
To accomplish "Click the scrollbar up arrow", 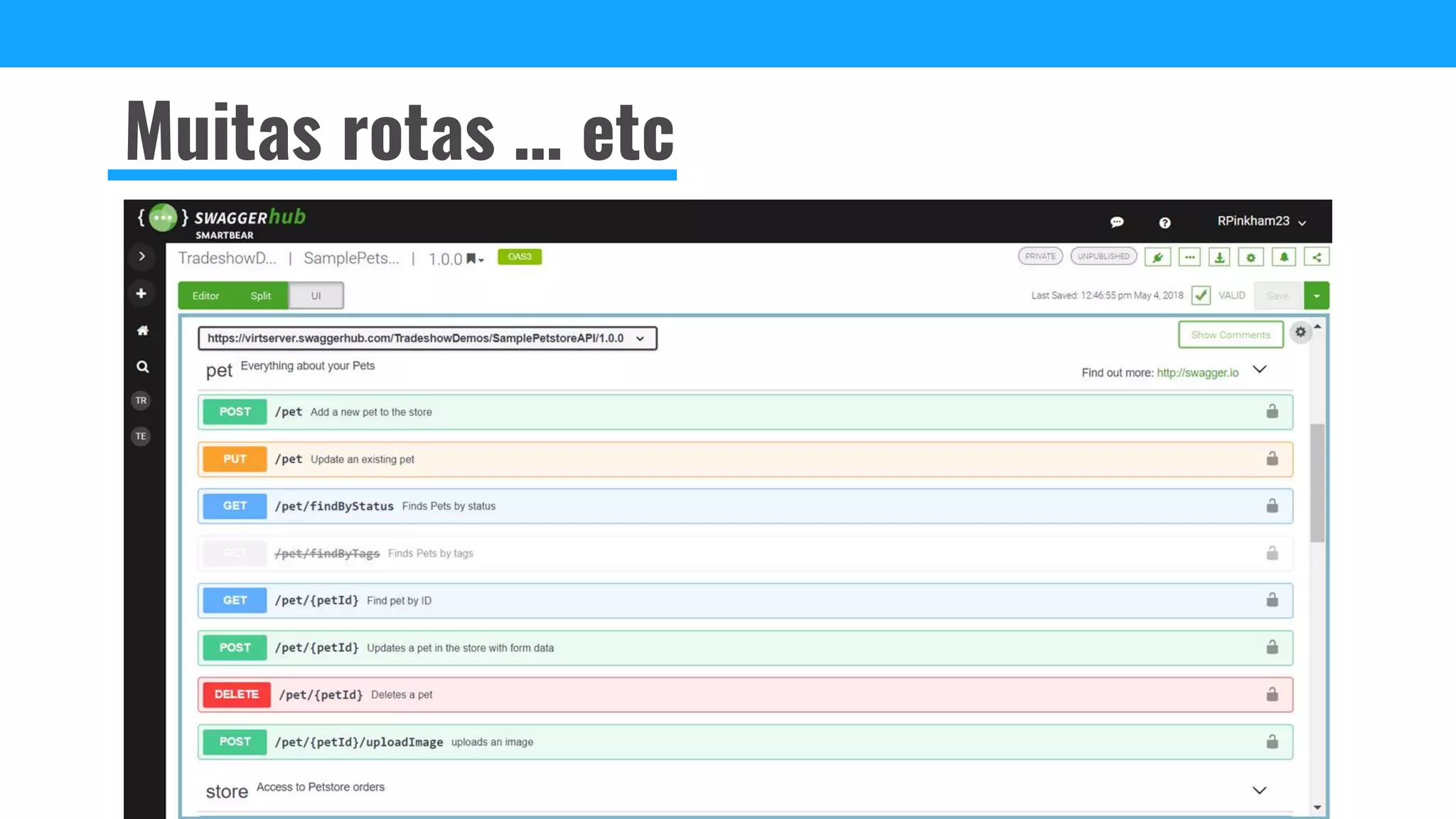I will pyautogui.click(x=1317, y=326).
